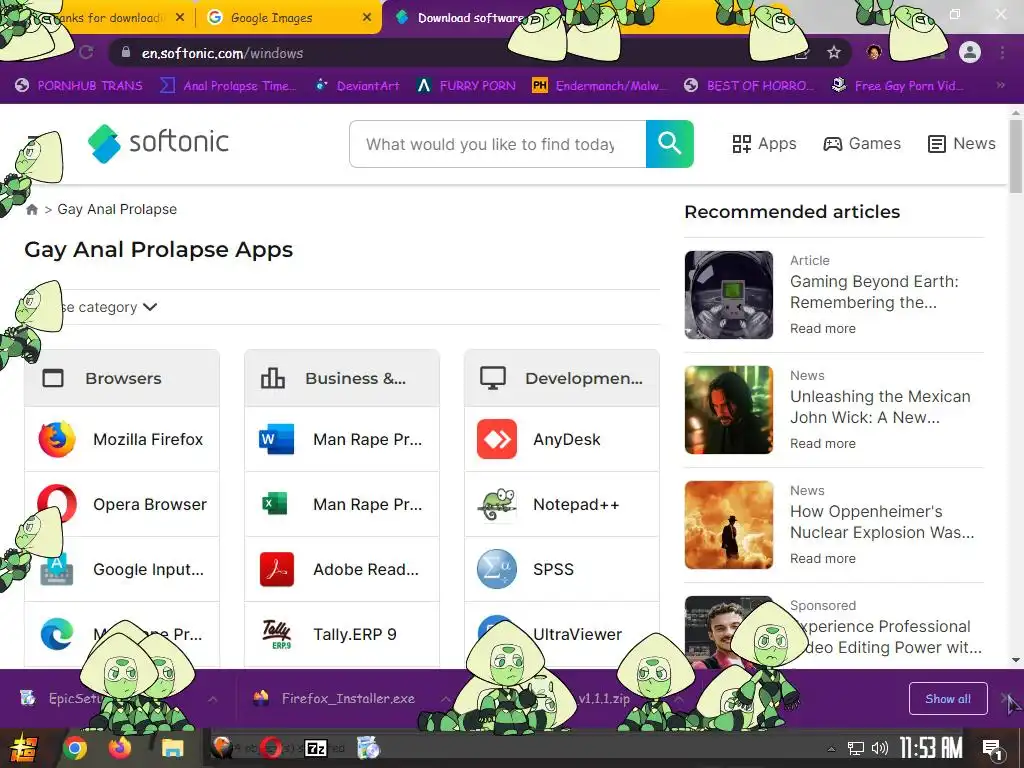Open the Developmen... category header

562,378
